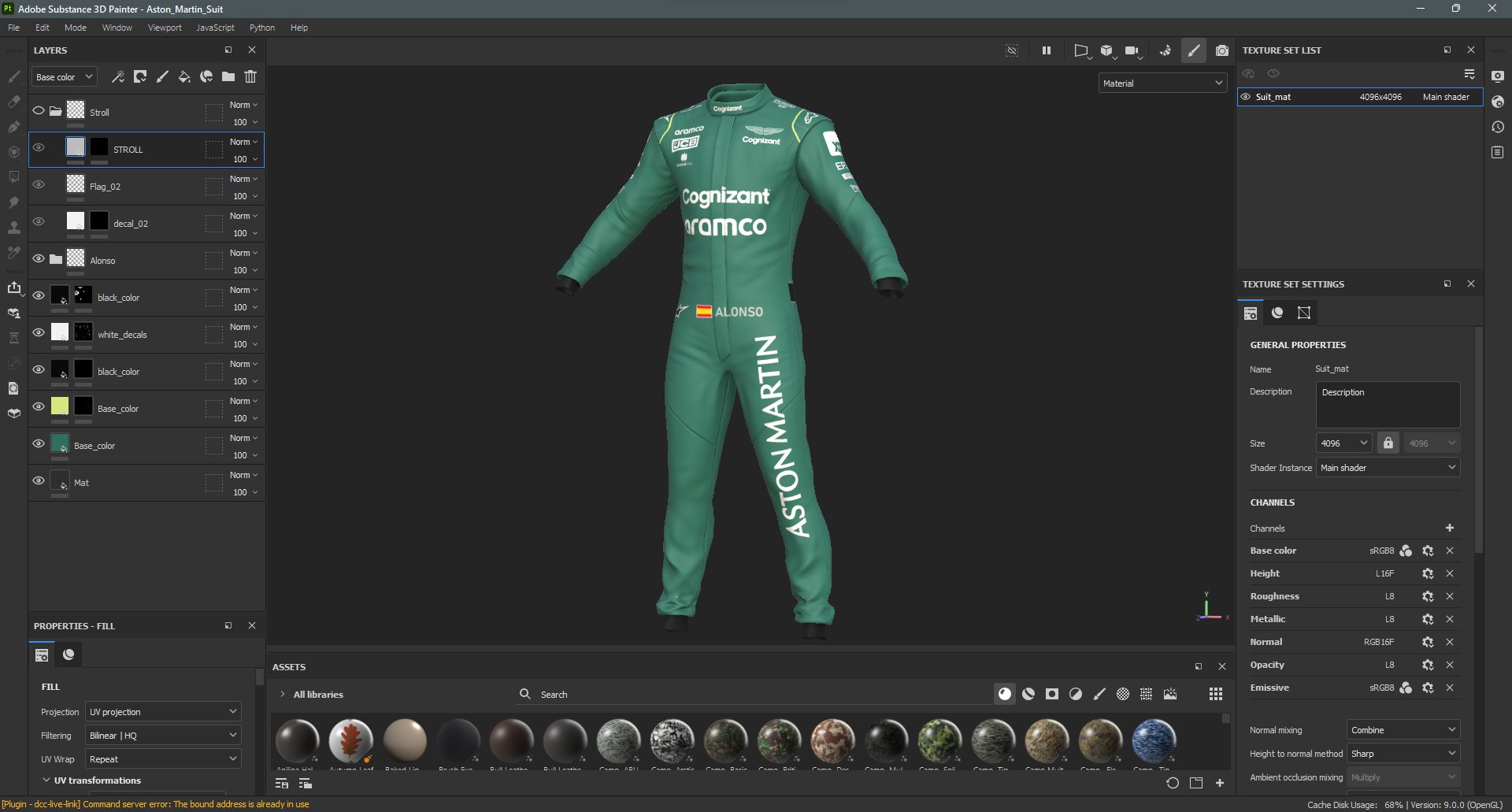Hide the Mat layer
1512x812 pixels.
click(38, 480)
